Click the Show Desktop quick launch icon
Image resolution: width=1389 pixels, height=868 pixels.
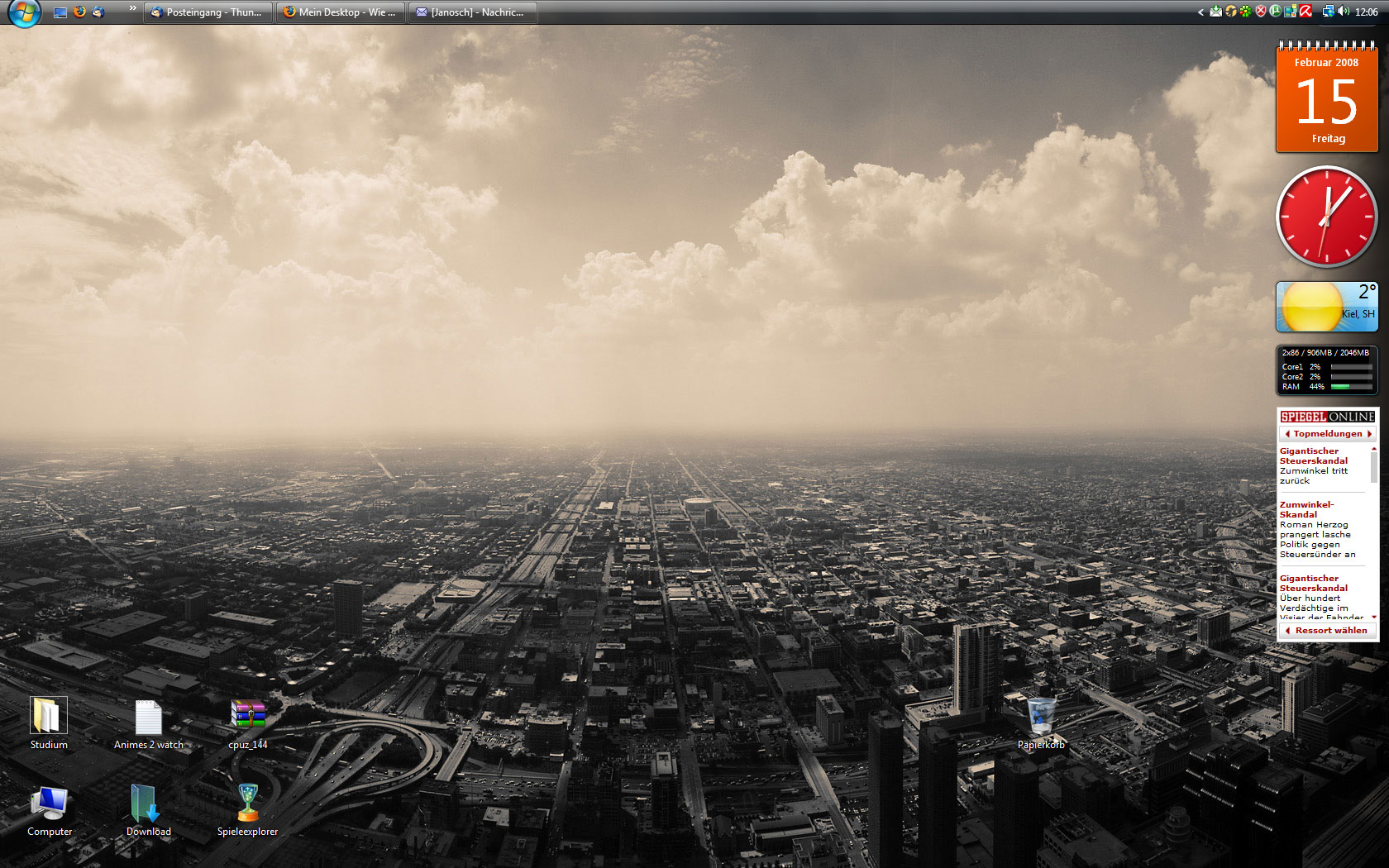click(x=60, y=12)
